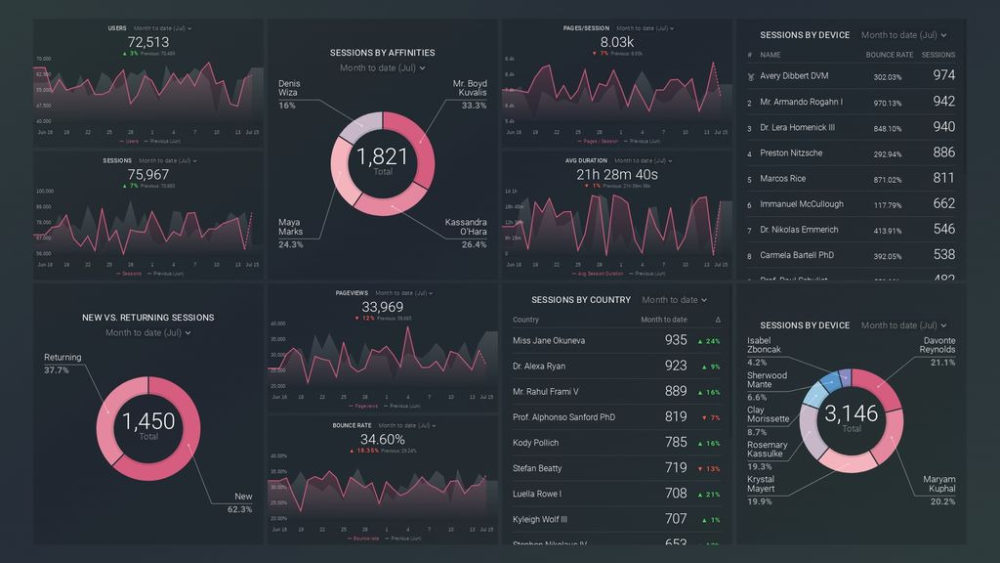Click the red down arrow in Stefan Beatty row

coord(700,468)
